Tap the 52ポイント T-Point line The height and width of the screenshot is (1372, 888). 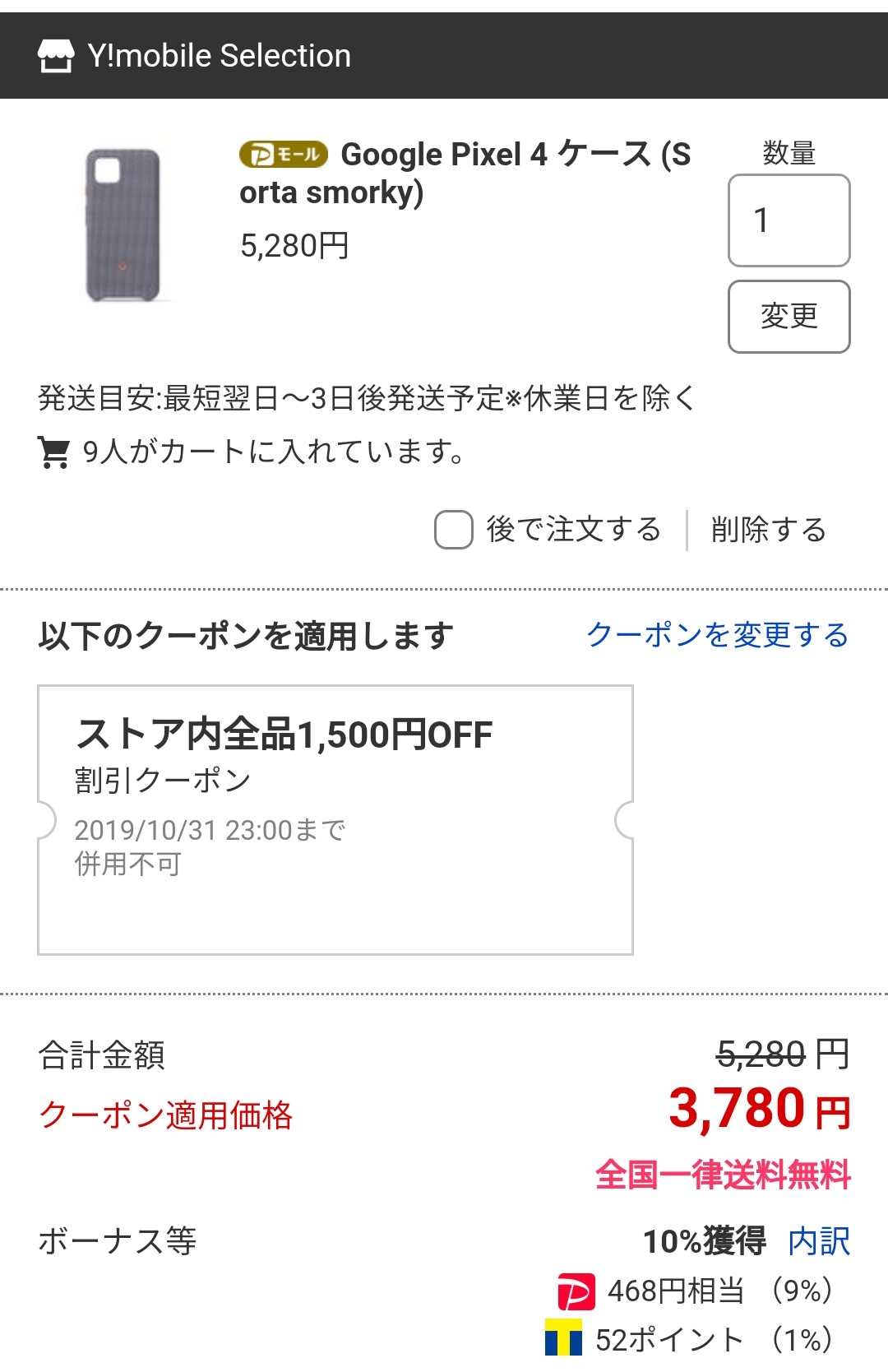point(689,1339)
